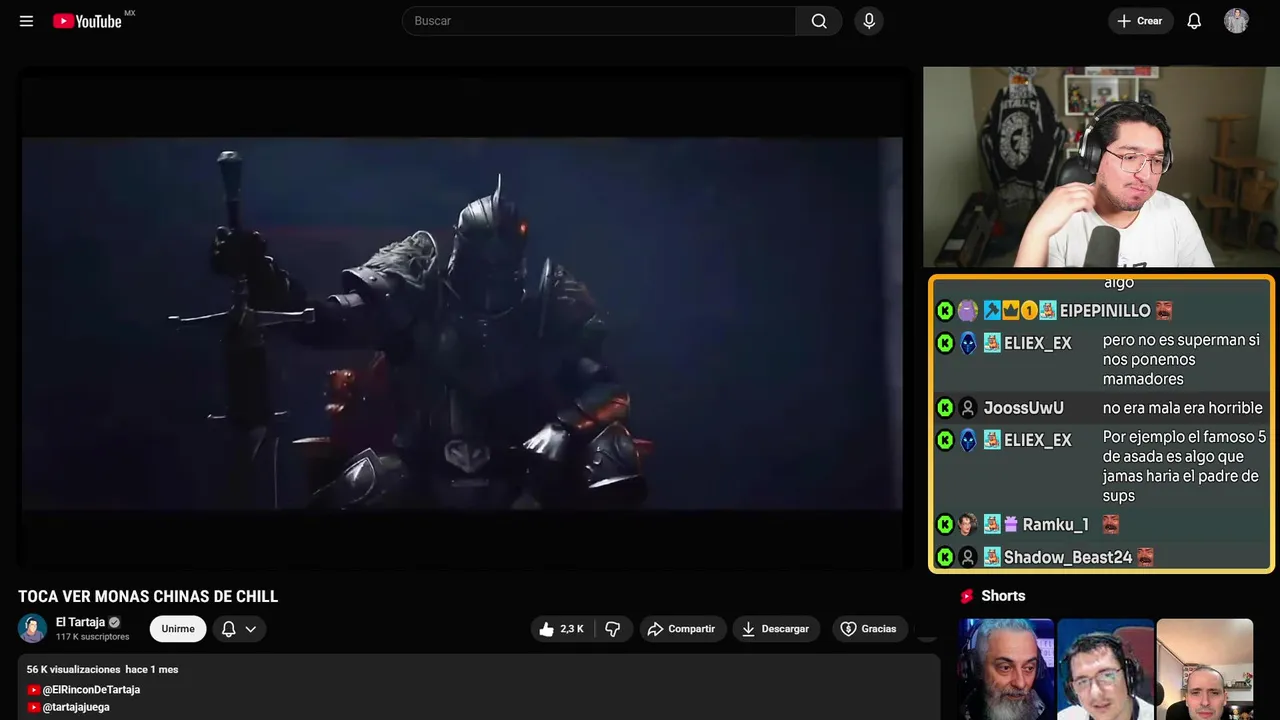This screenshot has height=720, width=1280.
Task: Click Ramku_1 username in chat
Action: pyautogui.click(x=1056, y=525)
